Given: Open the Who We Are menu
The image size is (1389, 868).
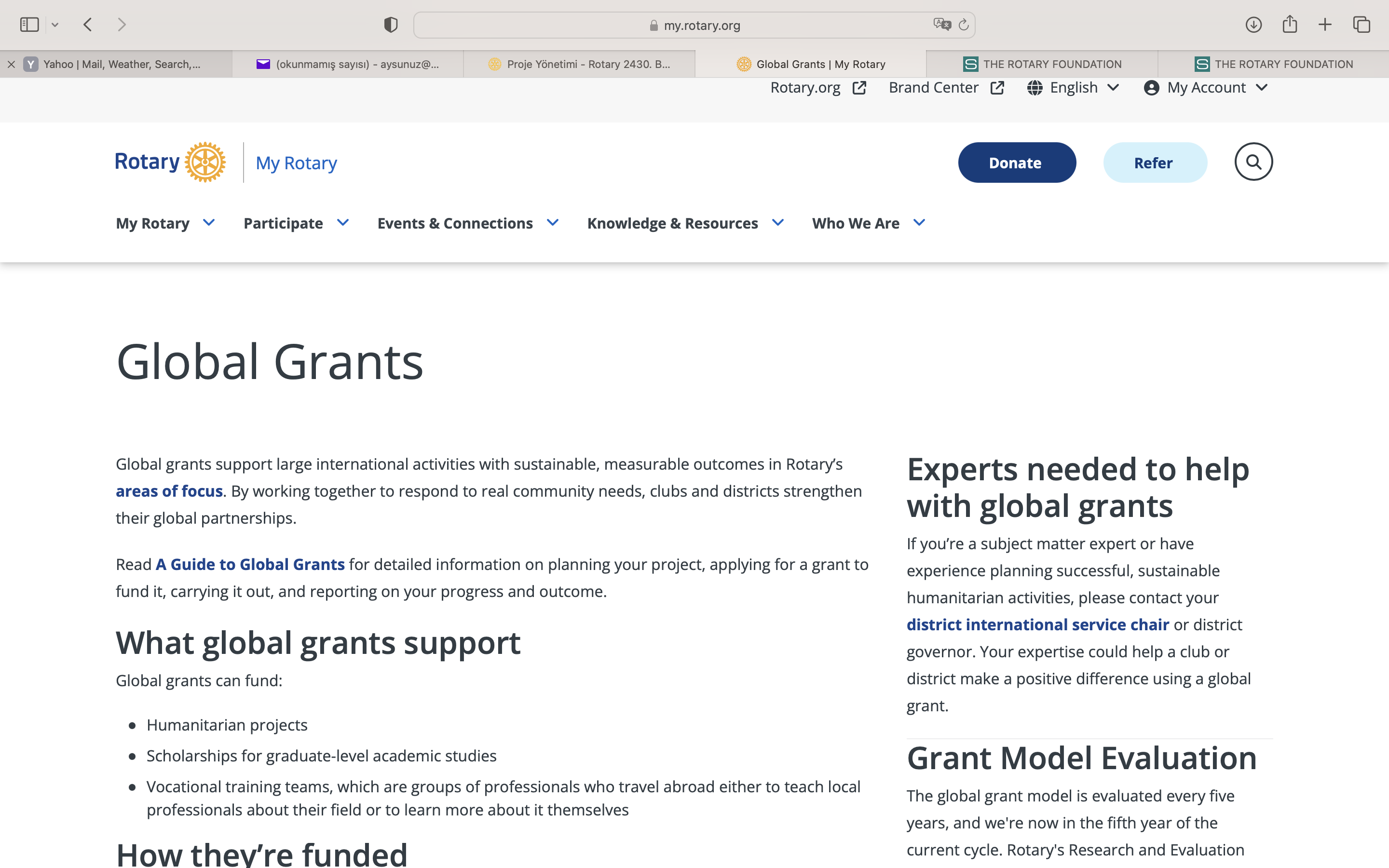Looking at the screenshot, I should pos(855,223).
